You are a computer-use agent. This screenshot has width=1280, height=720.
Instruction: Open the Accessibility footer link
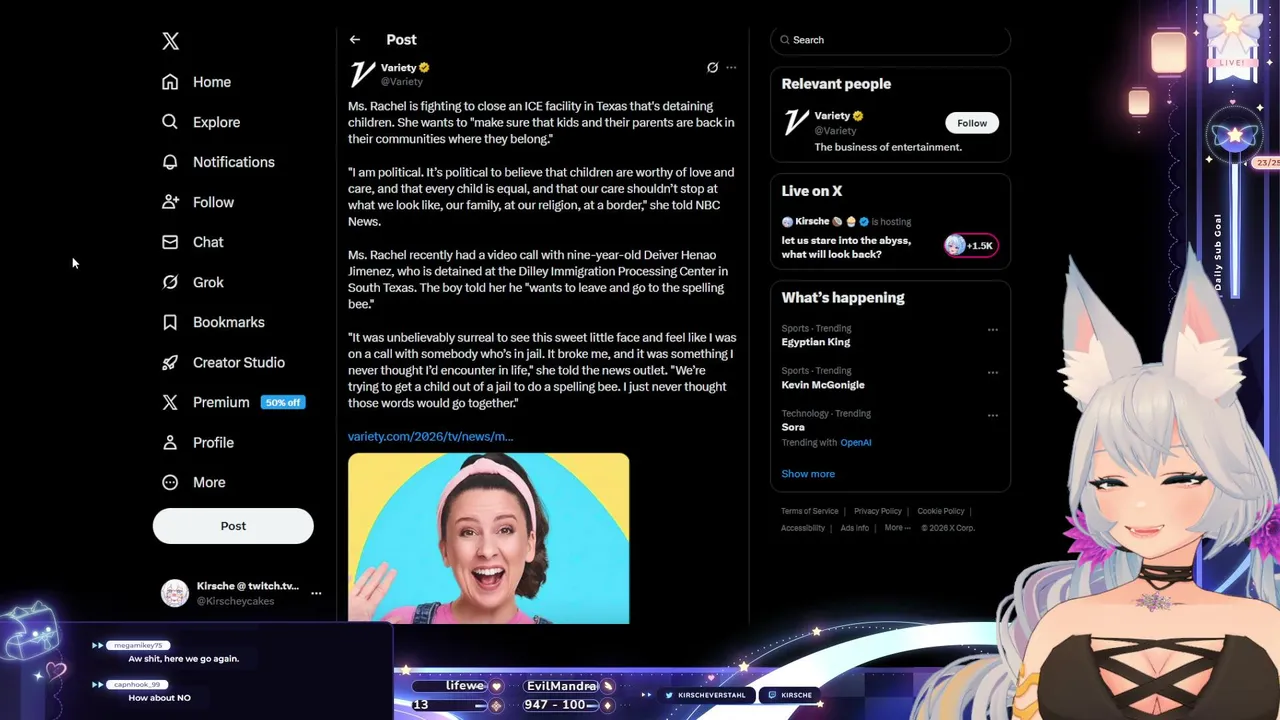803,528
